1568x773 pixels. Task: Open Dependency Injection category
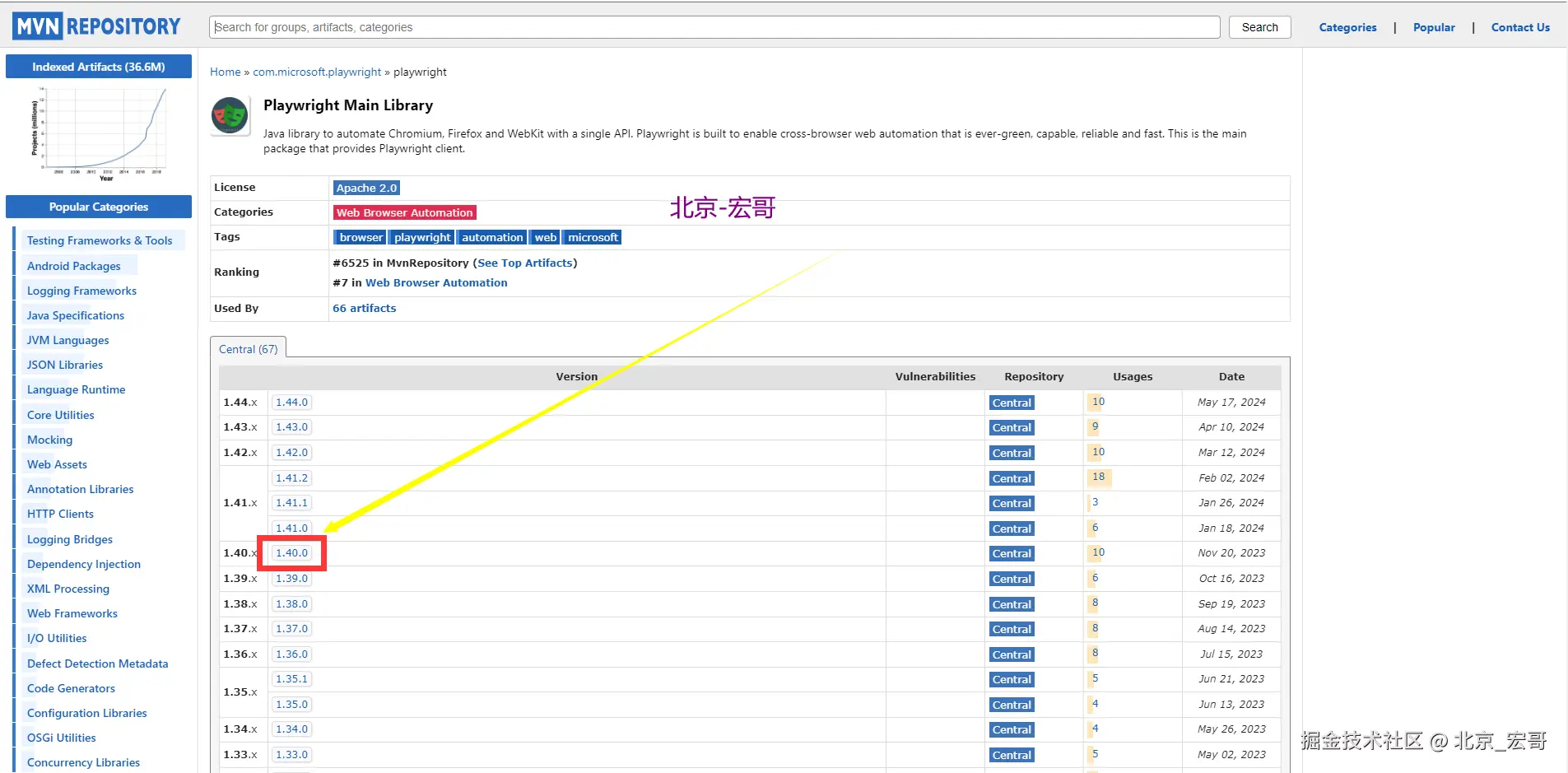coord(84,564)
